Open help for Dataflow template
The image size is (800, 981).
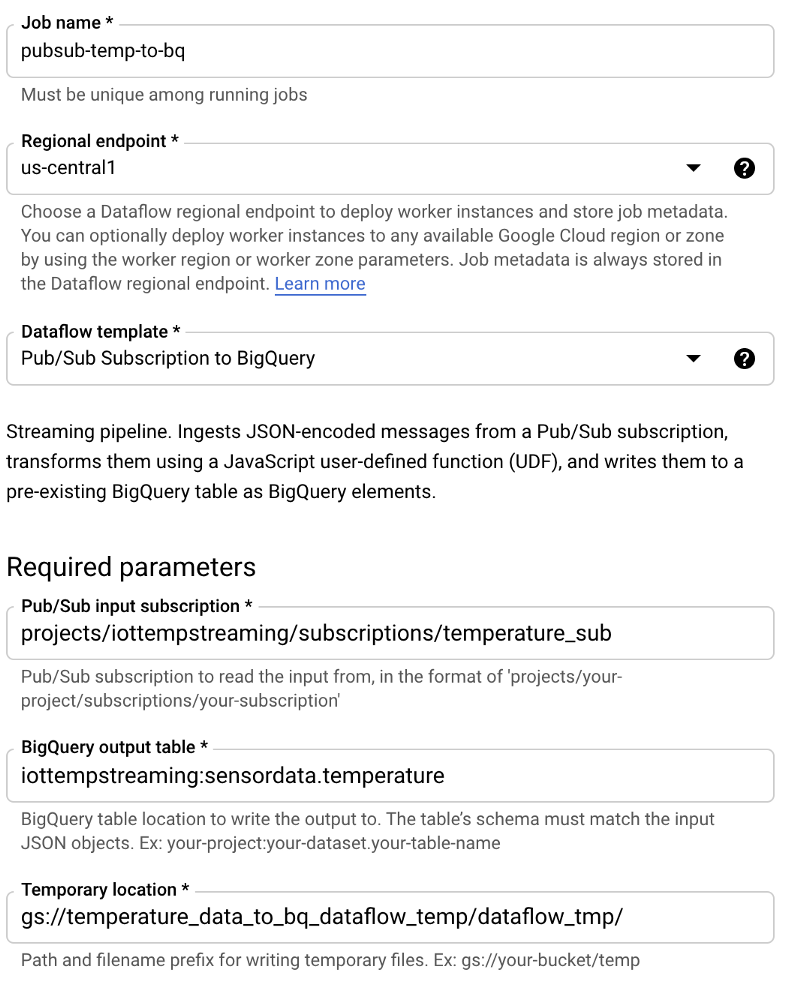click(x=744, y=359)
